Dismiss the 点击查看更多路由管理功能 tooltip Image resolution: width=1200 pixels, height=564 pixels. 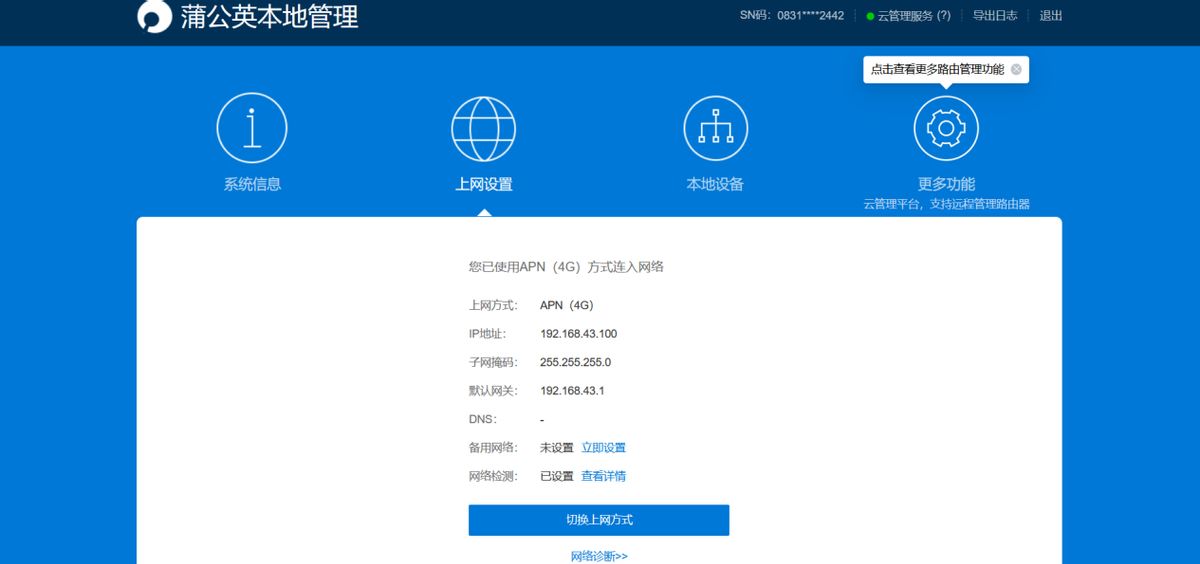[x=1016, y=70]
